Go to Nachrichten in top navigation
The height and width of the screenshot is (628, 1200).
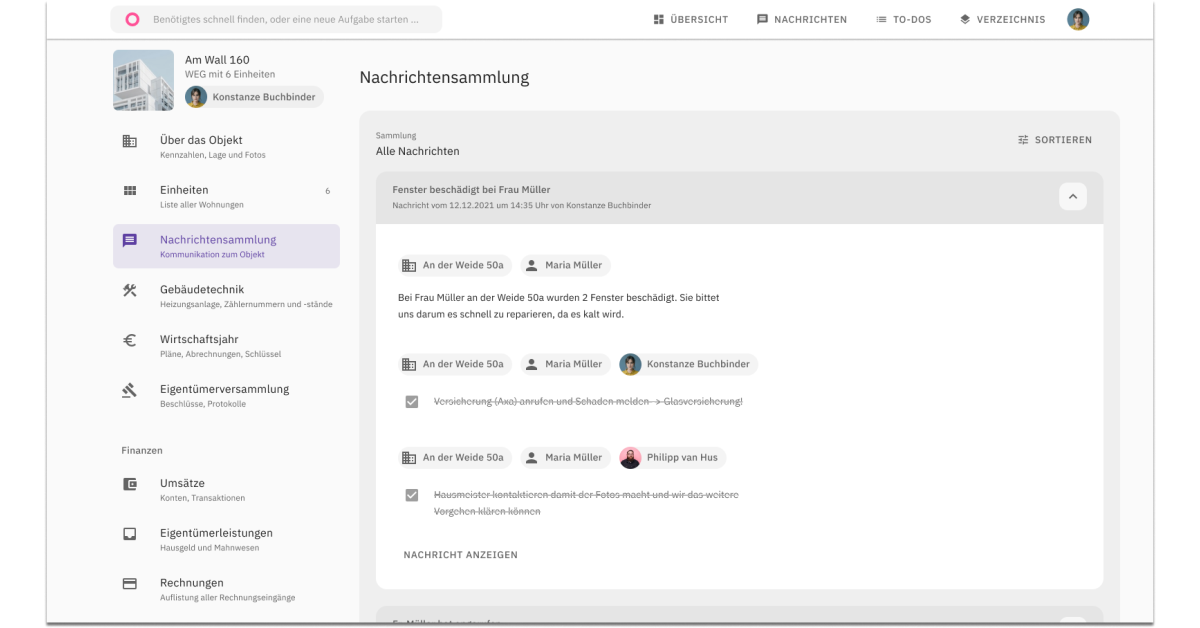click(x=802, y=19)
